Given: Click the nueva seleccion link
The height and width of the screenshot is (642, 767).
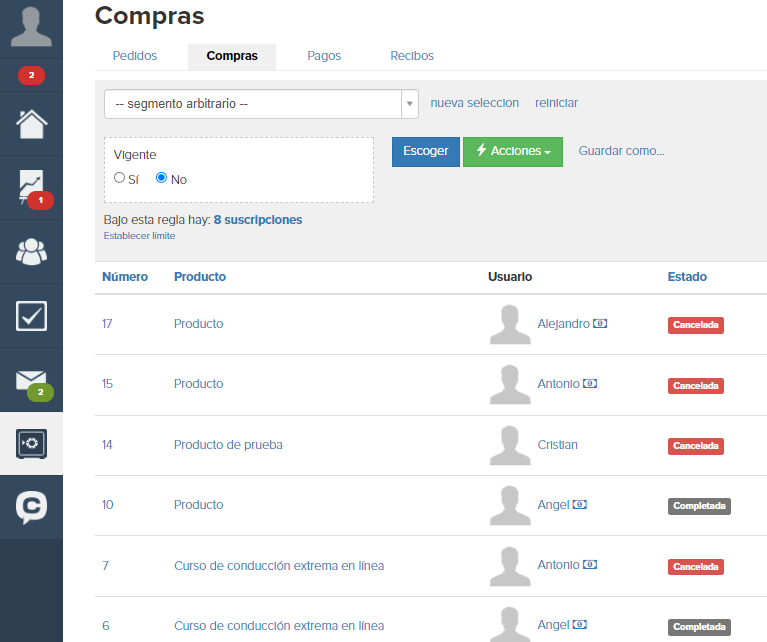Looking at the screenshot, I should coord(474,103).
